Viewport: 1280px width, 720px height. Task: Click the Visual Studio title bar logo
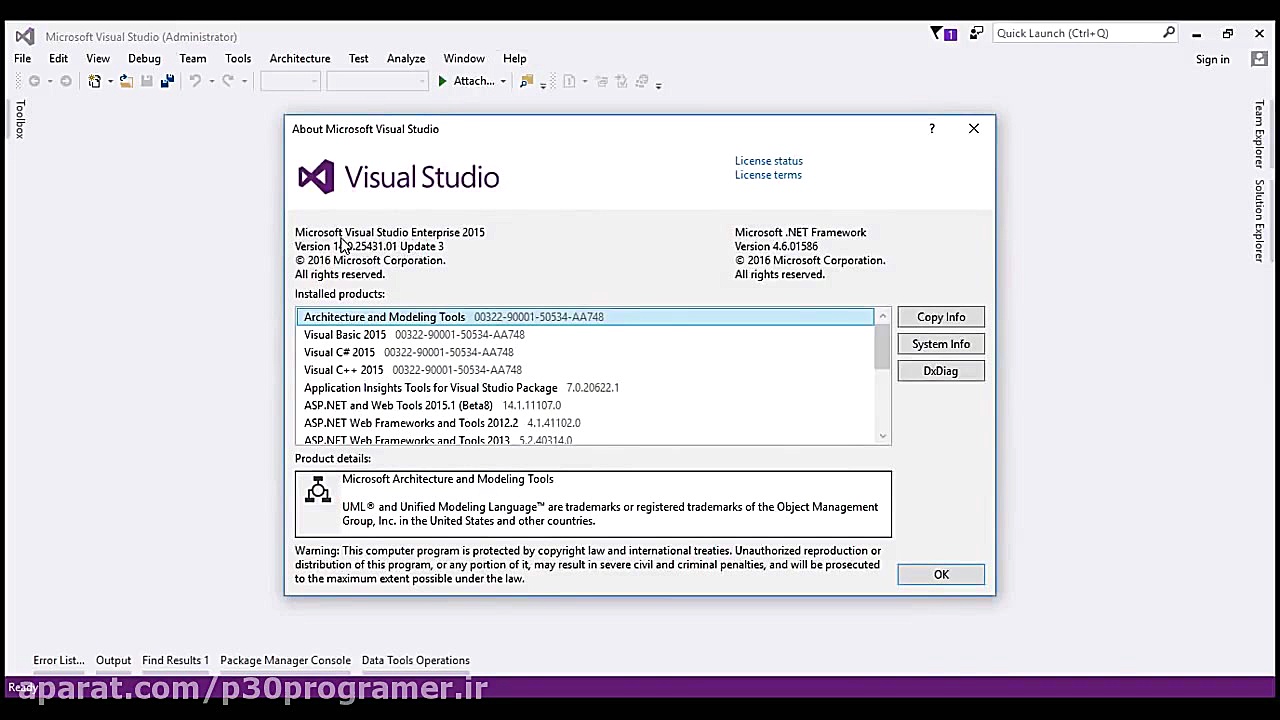(25, 37)
